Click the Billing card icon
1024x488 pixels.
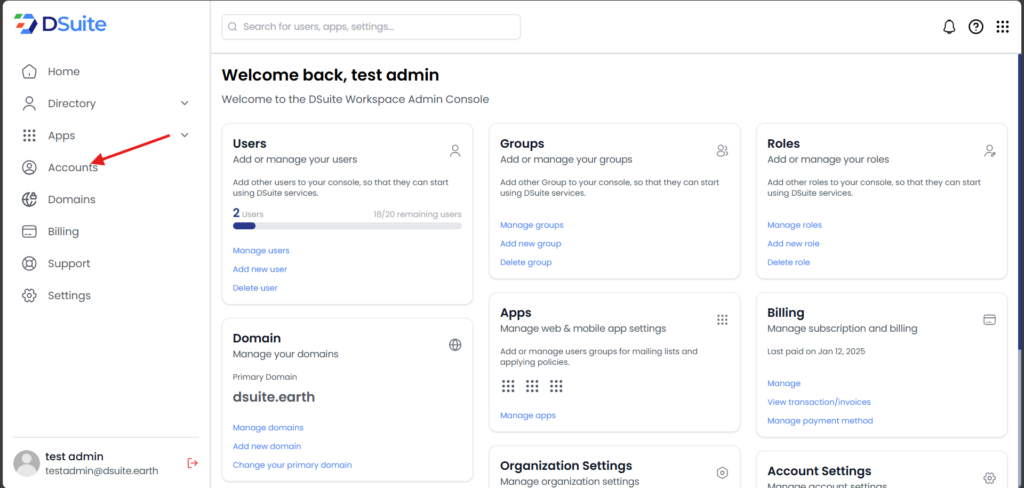(x=989, y=320)
